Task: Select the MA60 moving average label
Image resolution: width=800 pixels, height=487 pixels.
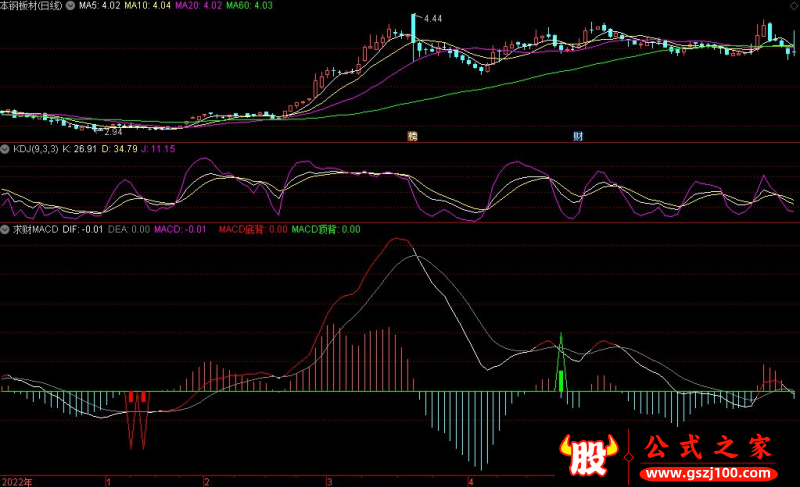Action: [246, 6]
